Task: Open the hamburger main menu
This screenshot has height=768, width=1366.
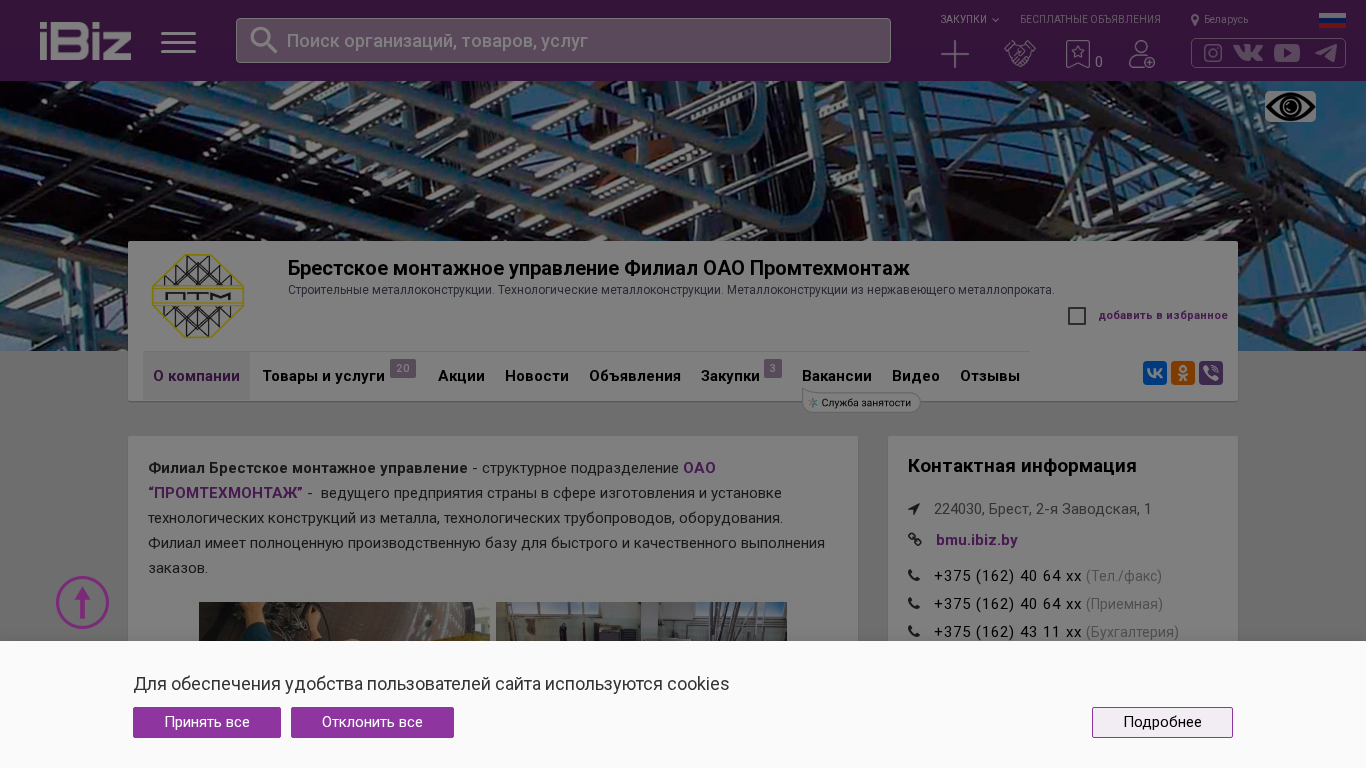Action: (x=178, y=42)
